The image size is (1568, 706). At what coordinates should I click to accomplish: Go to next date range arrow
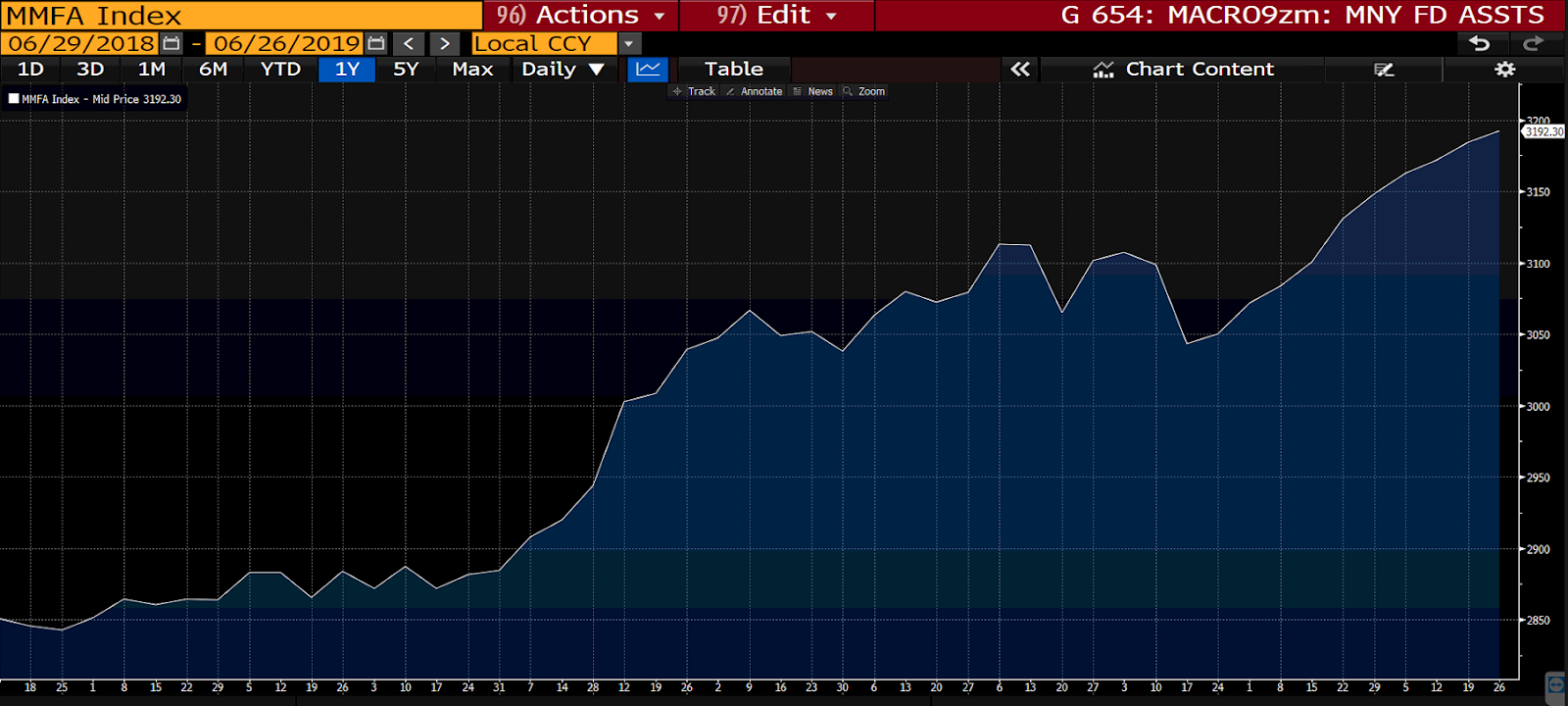pos(444,43)
